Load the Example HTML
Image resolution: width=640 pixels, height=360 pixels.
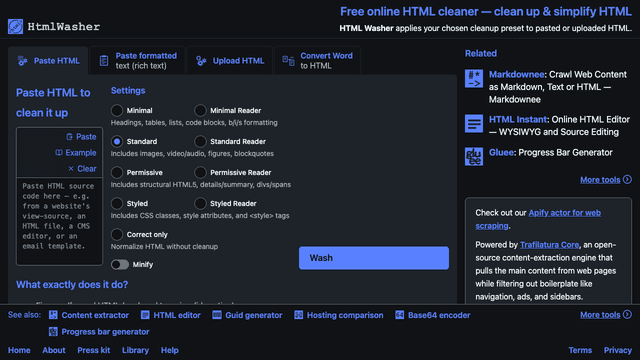coord(76,153)
